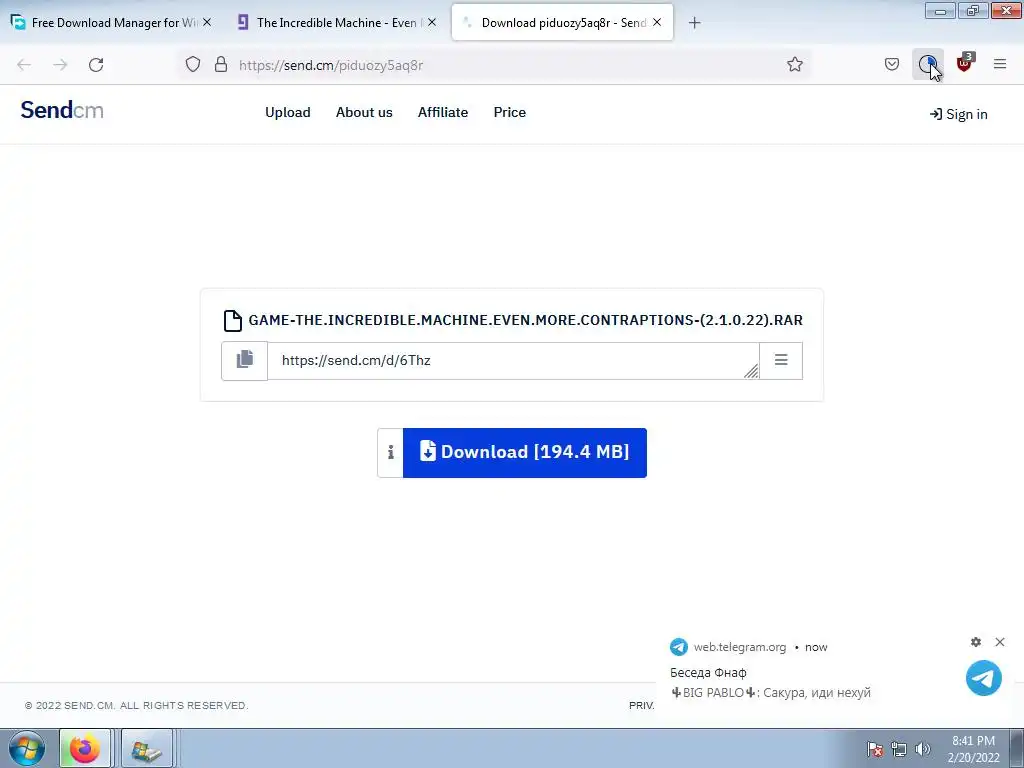1024x768 pixels.
Task: Copy the share link with copy icon
Action: tap(244, 360)
